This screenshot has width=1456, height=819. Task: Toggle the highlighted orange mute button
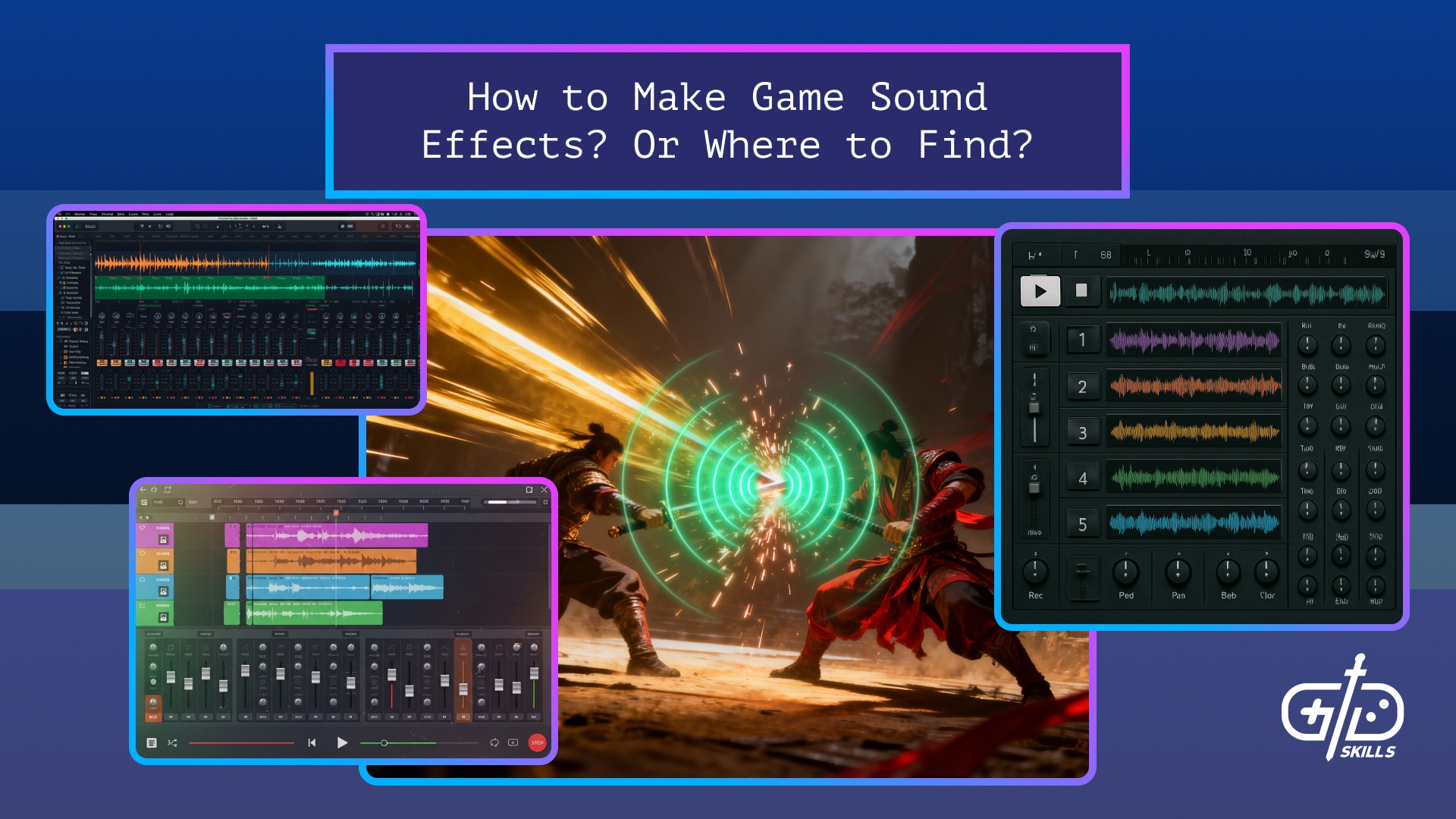463,717
